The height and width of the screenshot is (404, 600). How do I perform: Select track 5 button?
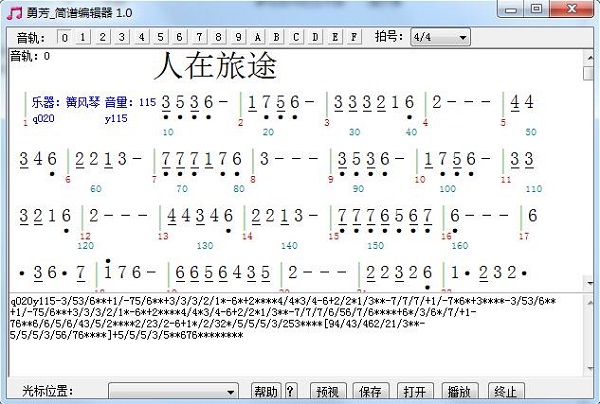160,37
